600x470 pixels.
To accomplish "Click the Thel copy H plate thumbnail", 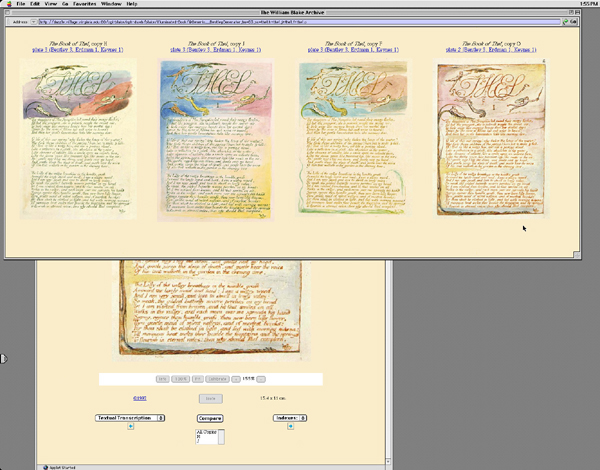I will 78,139.
